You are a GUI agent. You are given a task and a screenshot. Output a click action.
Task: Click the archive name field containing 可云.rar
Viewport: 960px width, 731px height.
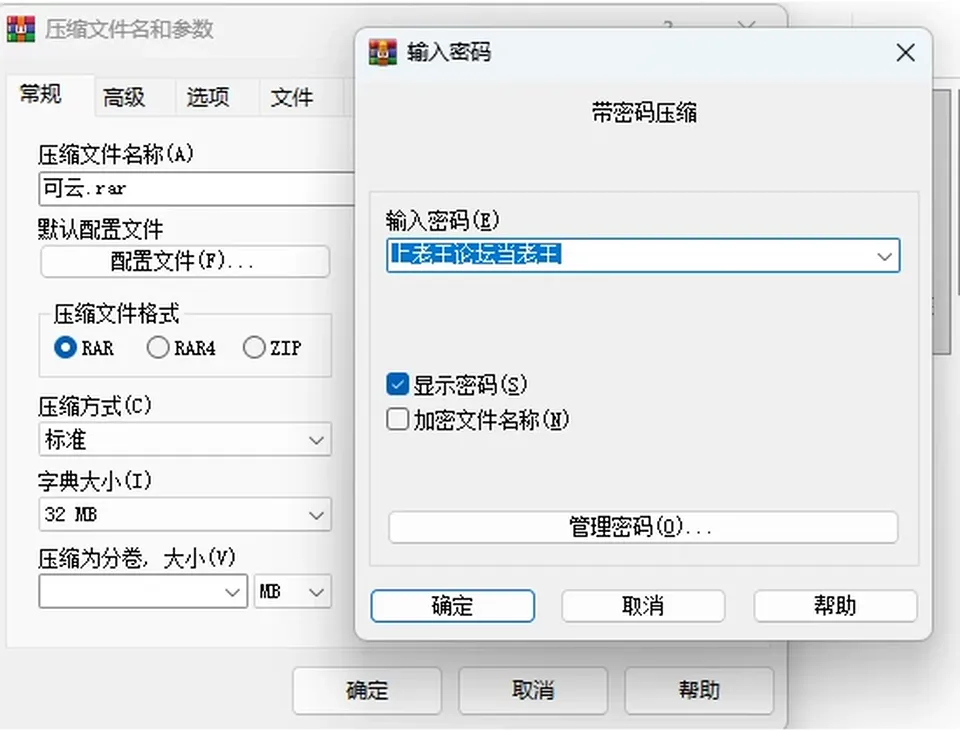[x=197, y=189]
